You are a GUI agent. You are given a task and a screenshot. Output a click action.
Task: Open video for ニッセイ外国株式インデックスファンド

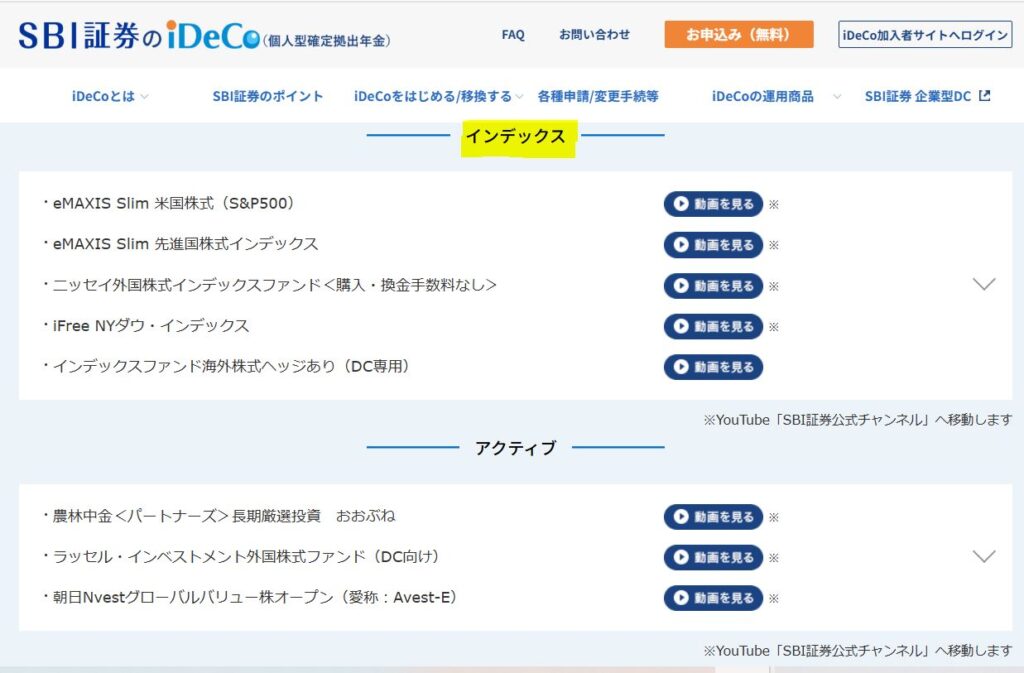(x=713, y=286)
